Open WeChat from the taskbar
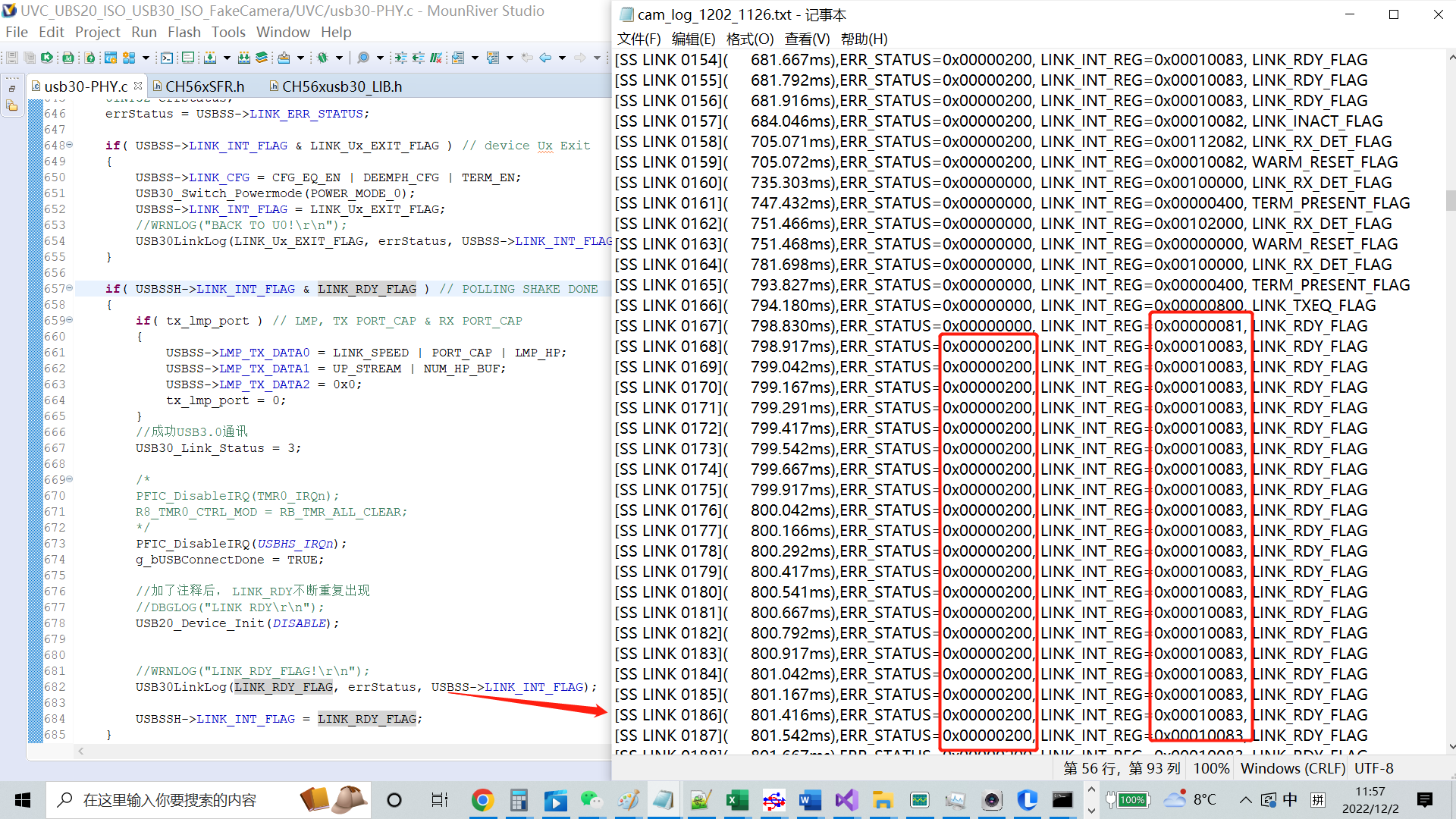 pyautogui.click(x=591, y=800)
